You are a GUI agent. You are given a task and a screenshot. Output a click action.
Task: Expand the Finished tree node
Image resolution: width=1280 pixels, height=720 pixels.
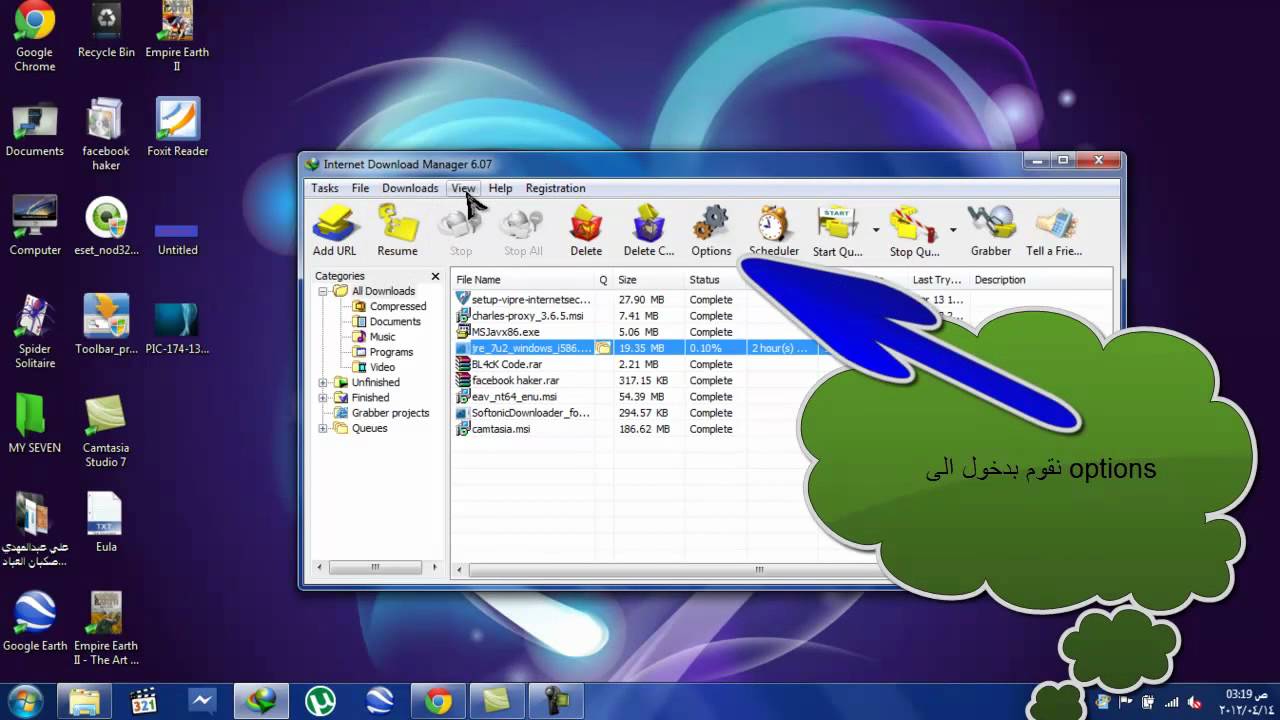coord(323,397)
